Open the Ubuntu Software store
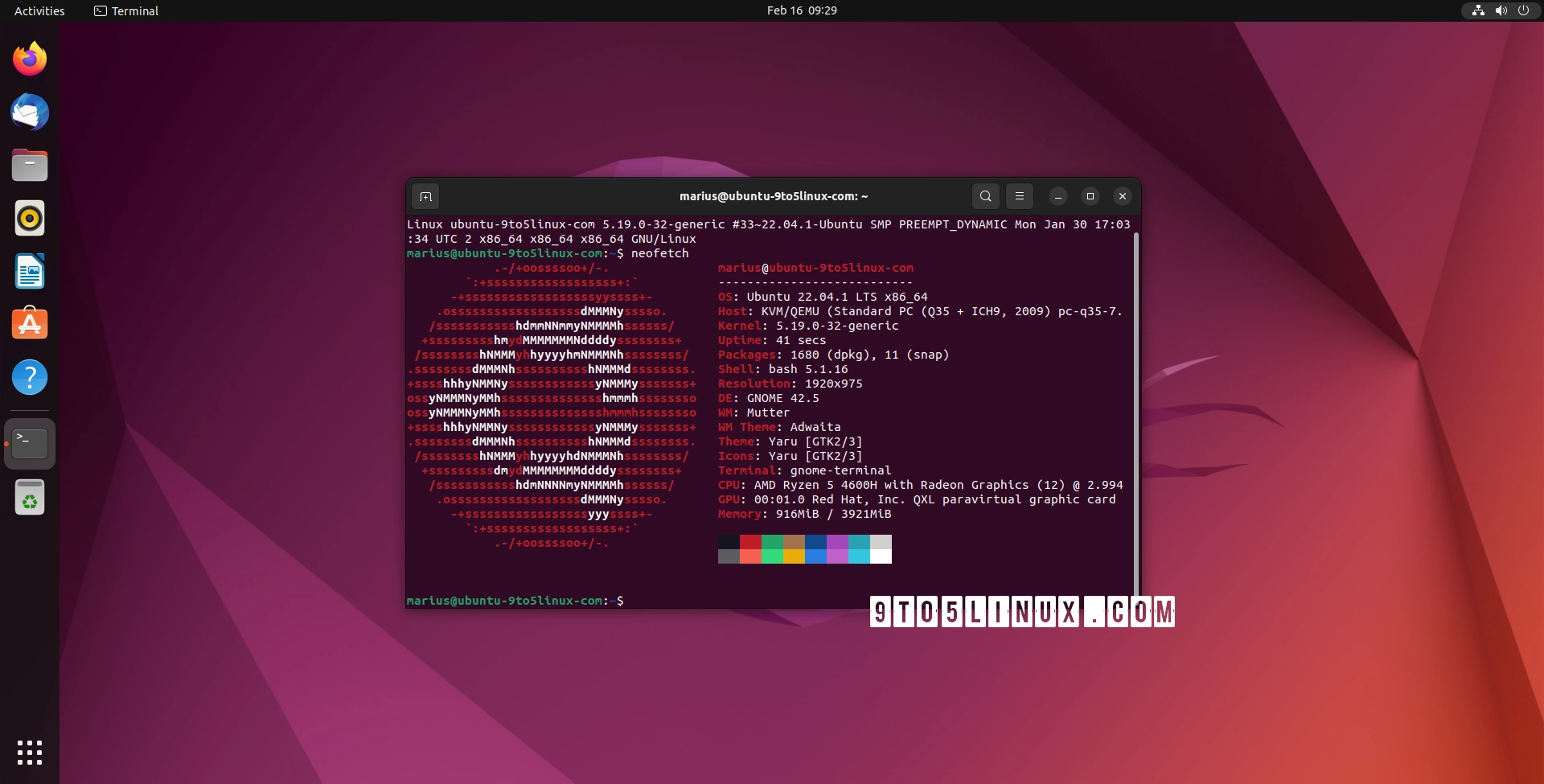 coord(30,323)
